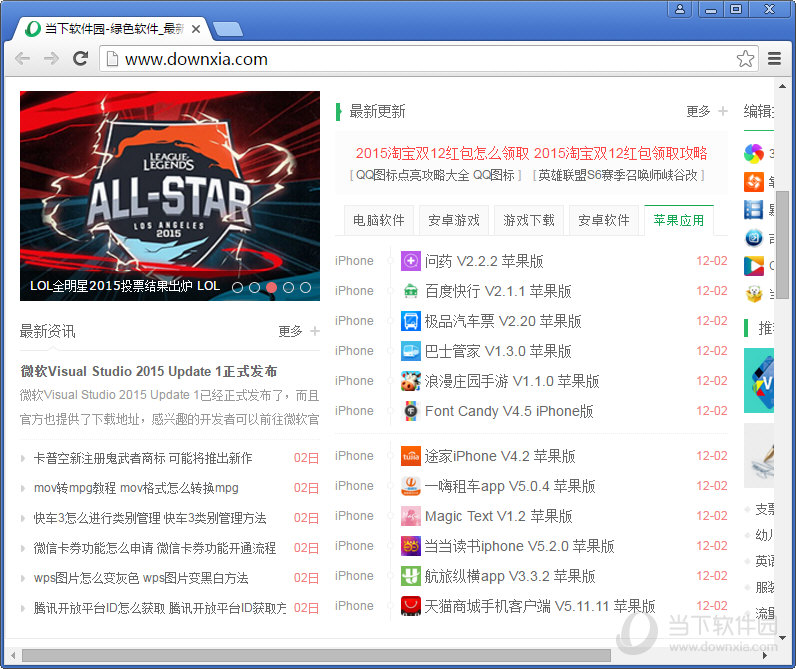Click the horizontal scrollbar thumb

click(x=316, y=655)
